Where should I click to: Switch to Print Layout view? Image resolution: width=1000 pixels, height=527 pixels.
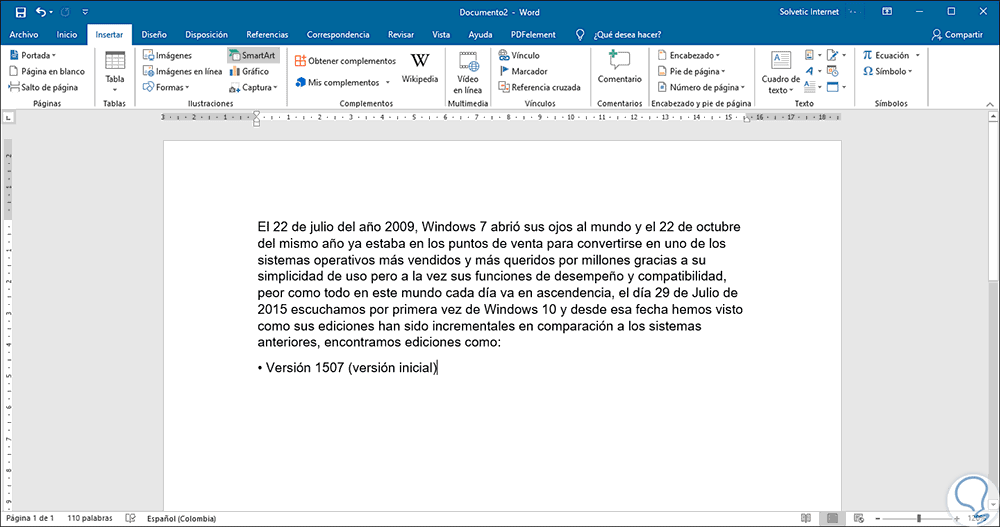tap(832, 519)
